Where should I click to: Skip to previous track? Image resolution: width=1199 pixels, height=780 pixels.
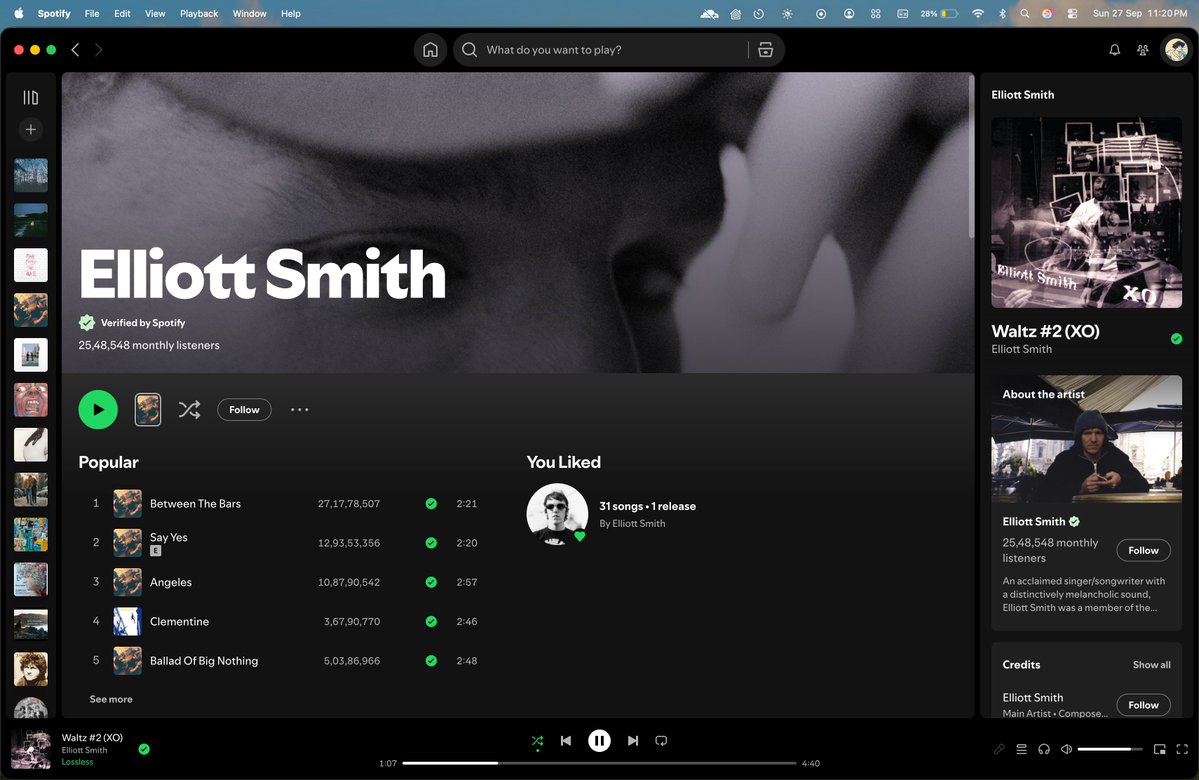coord(566,740)
